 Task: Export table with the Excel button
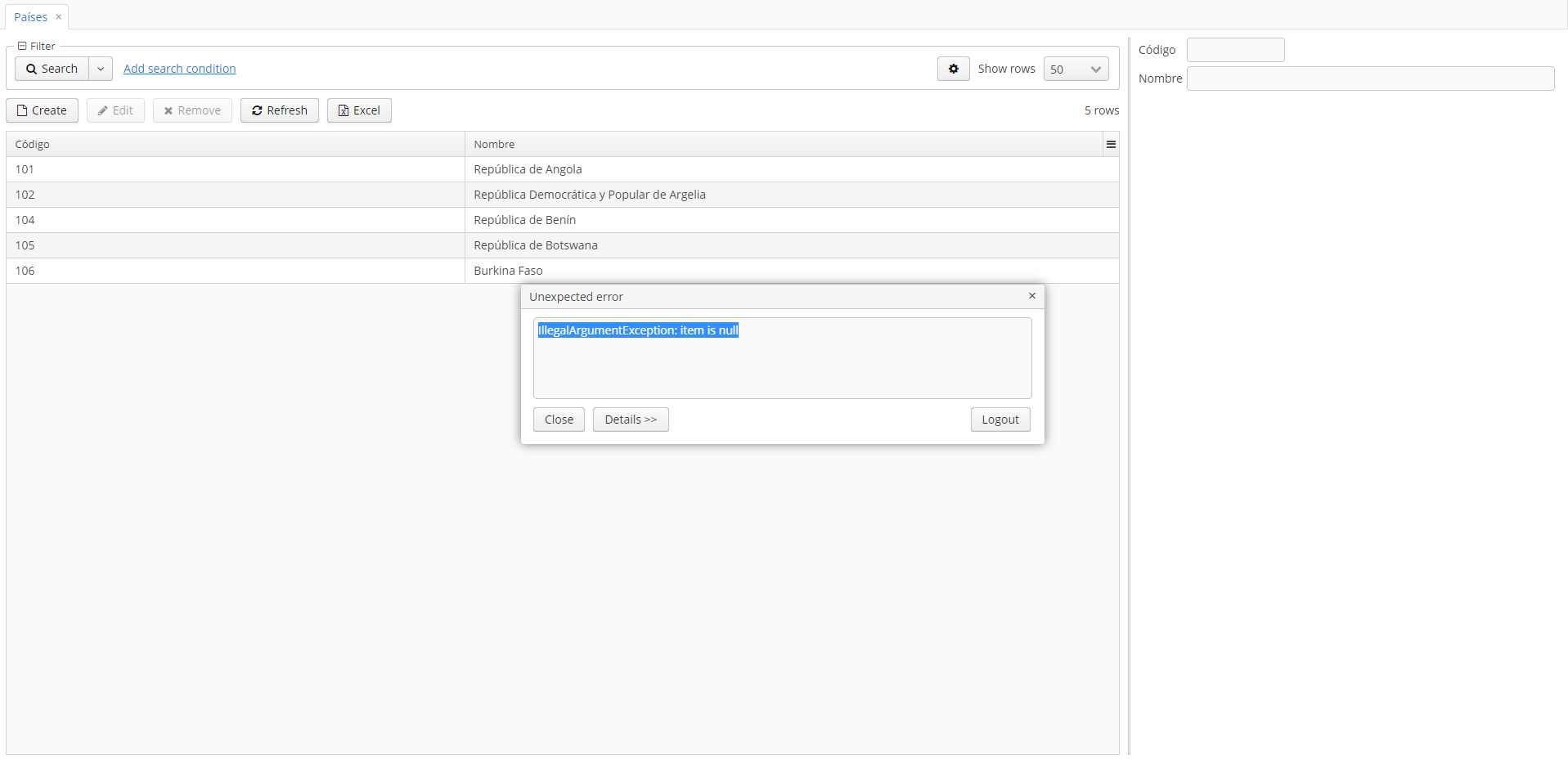point(359,110)
